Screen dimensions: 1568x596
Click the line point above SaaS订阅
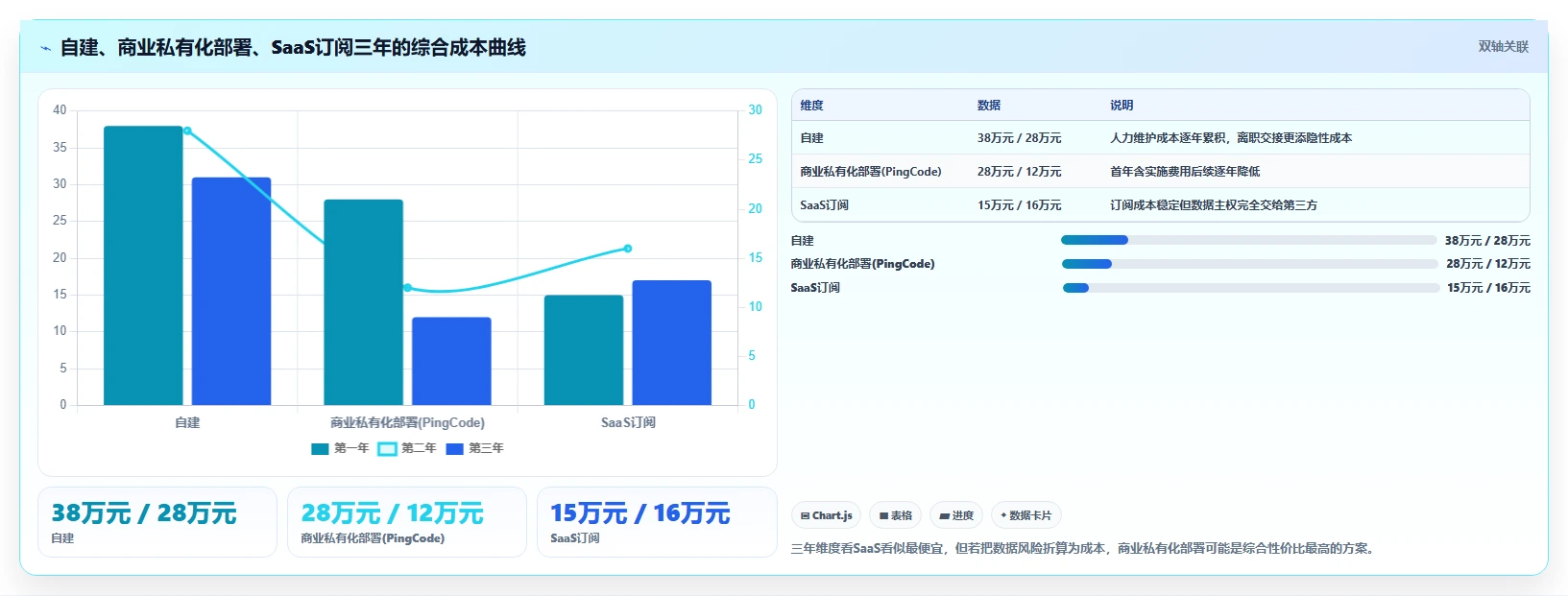point(628,249)
